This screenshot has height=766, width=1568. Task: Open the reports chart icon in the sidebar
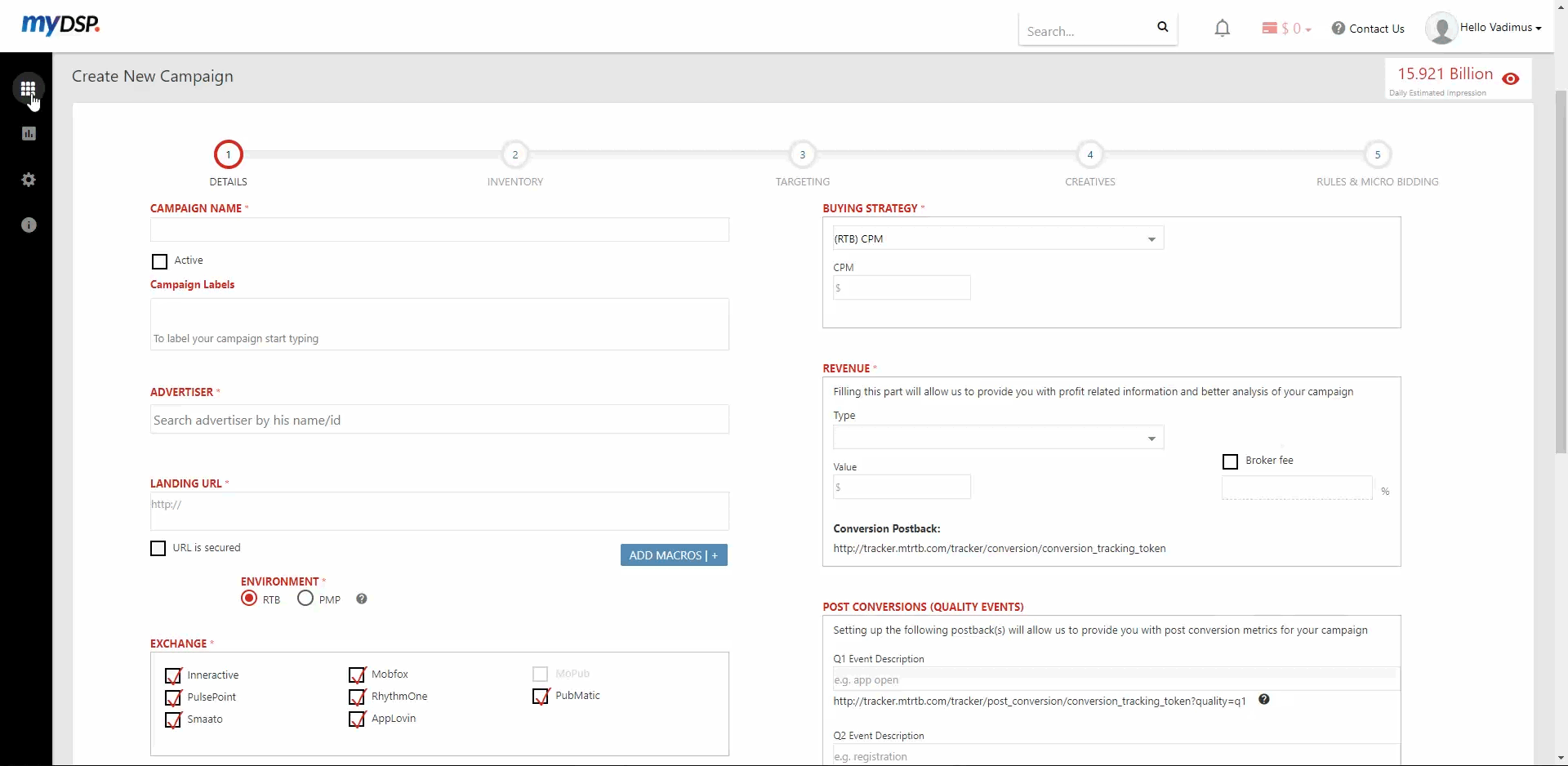pos(29,134)
